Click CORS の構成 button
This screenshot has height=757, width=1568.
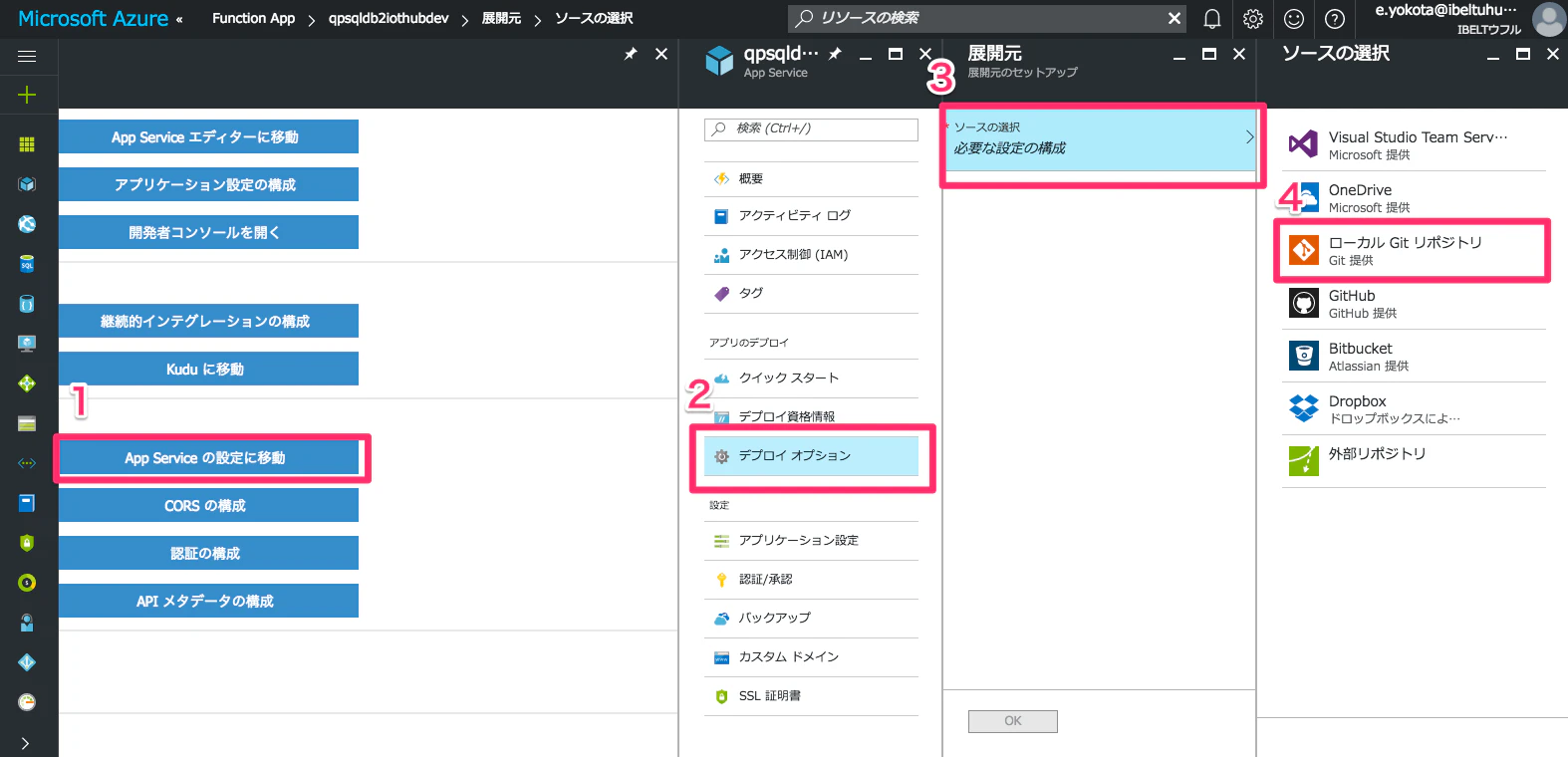coord(208,506)
